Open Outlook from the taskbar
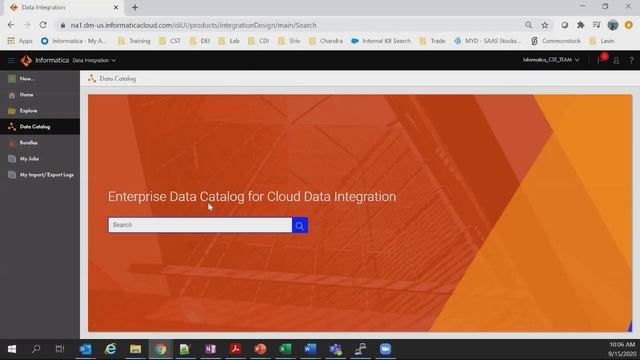The width and height of the screenshot is (640, 360). click(86, 349)
